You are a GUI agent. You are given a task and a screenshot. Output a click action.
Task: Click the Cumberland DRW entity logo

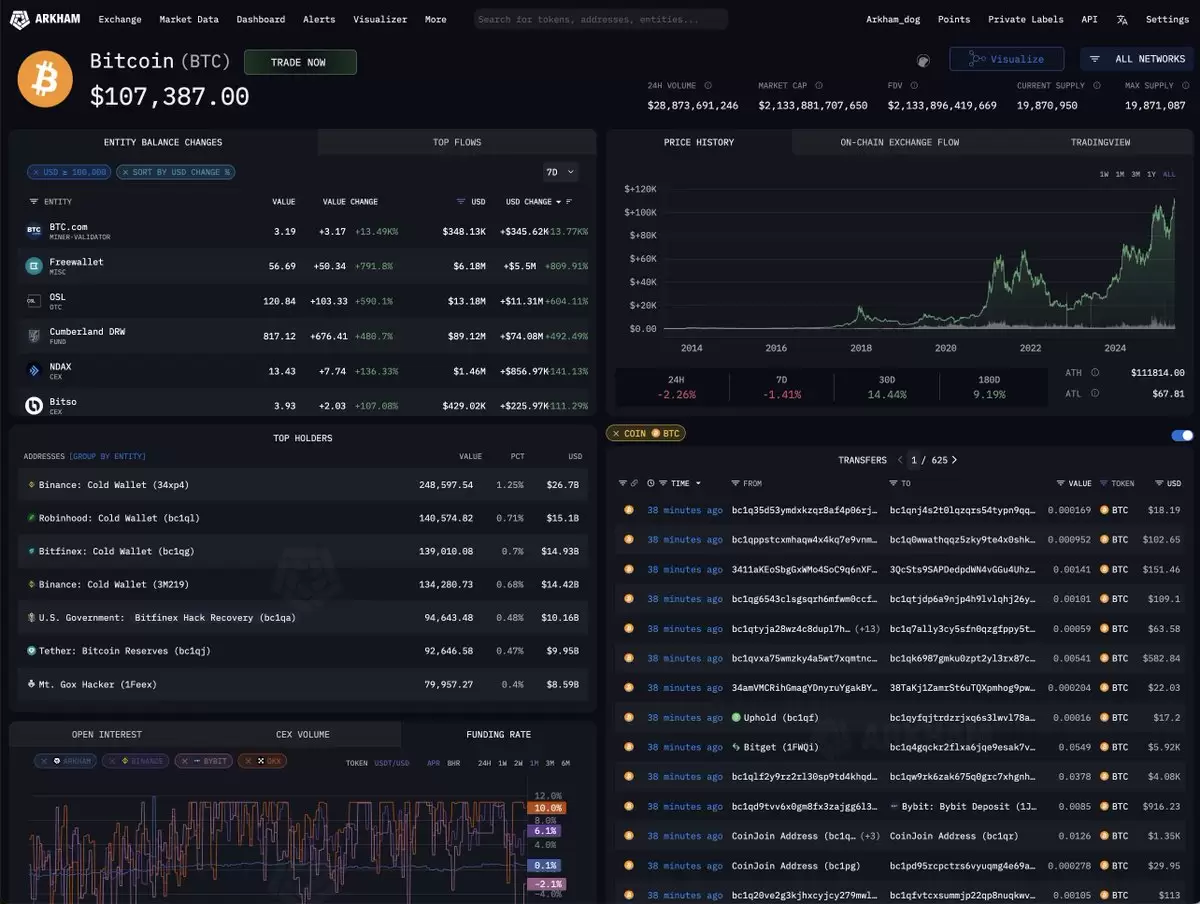coord(33,335)
